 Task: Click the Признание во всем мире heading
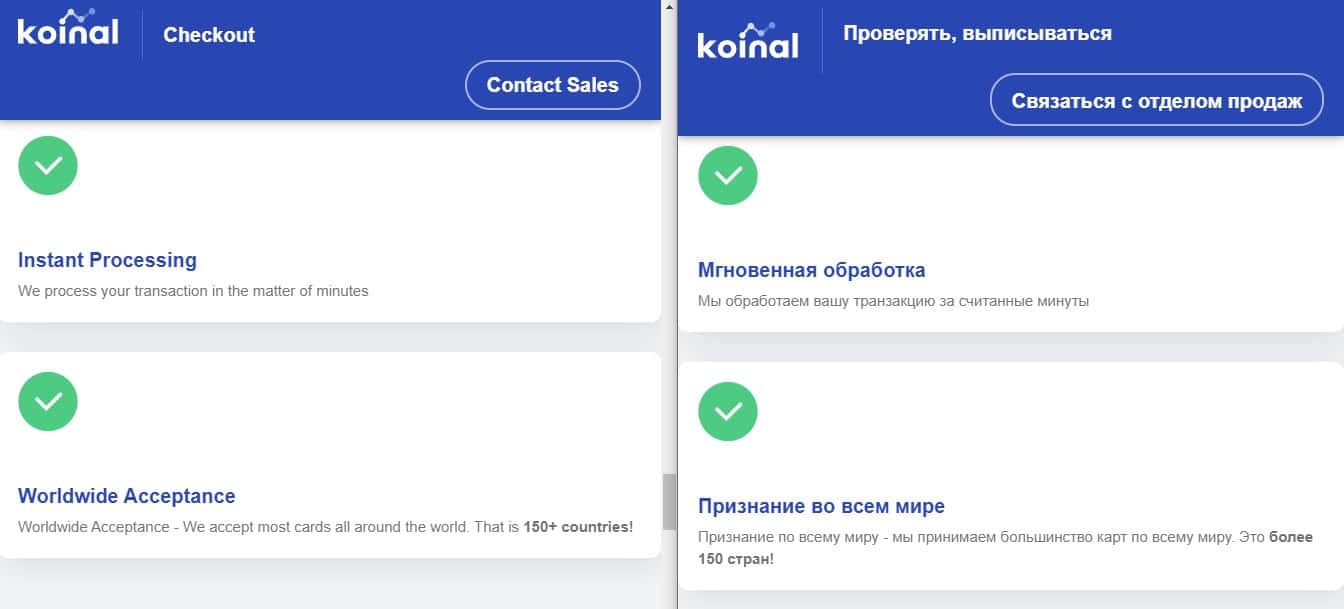point(821,506)
